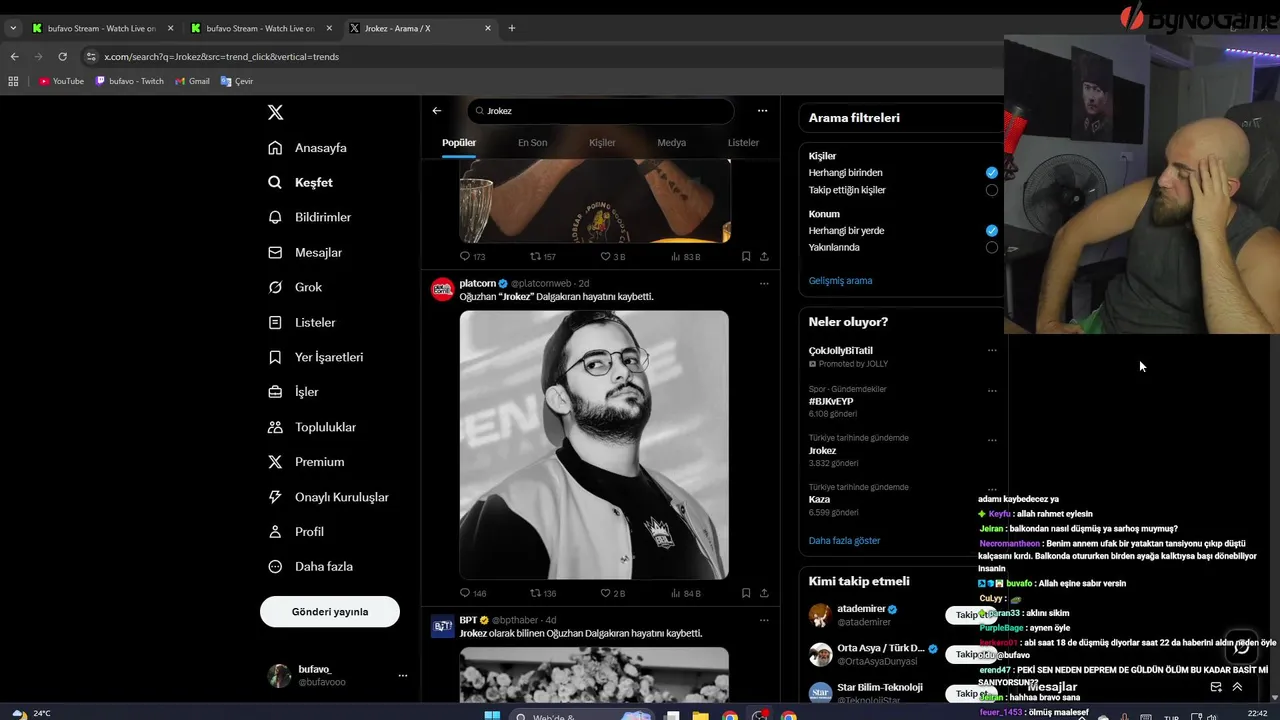The image size is (1280, 720).
Task: Open Jrokez trend in Neler oluyor
Action: 822,451
